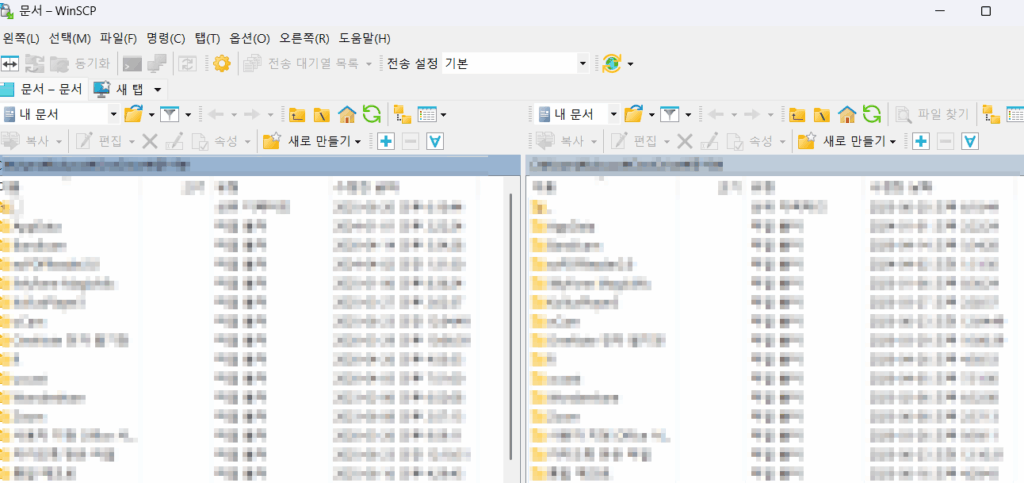Open the 탭(T) menu
1024x483 pixels.
pos(208,38)
